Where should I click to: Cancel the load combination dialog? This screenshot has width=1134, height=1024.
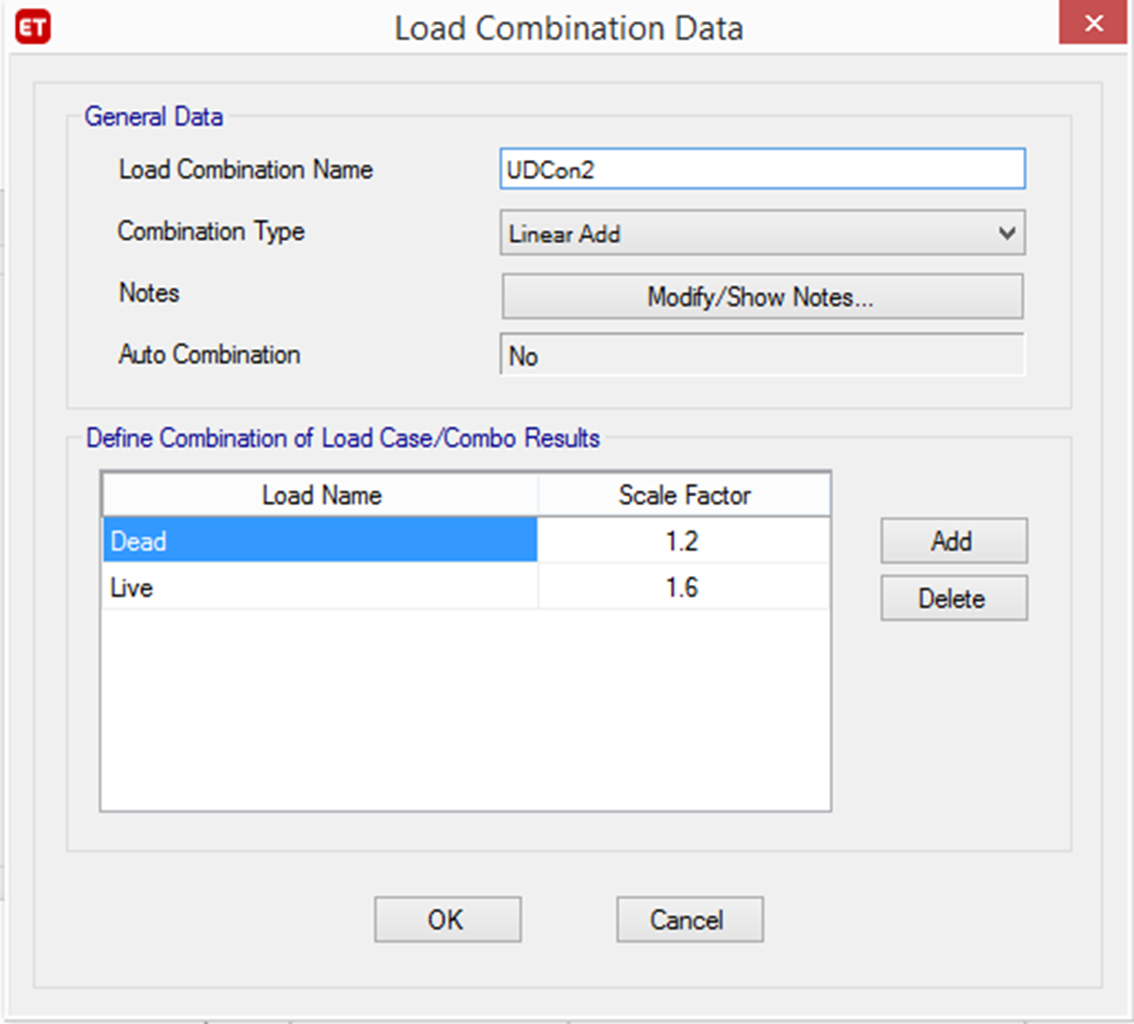[x=689, y=919]
